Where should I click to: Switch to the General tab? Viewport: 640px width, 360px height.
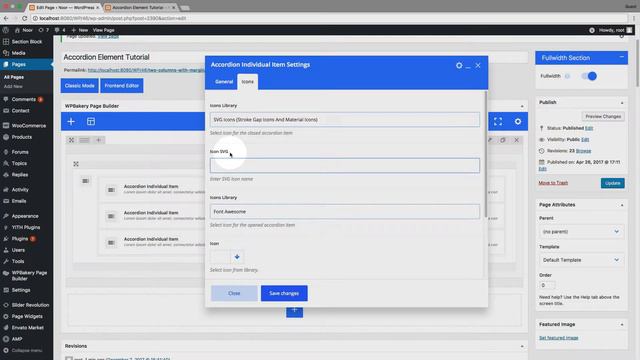click(x=224, y=82)
